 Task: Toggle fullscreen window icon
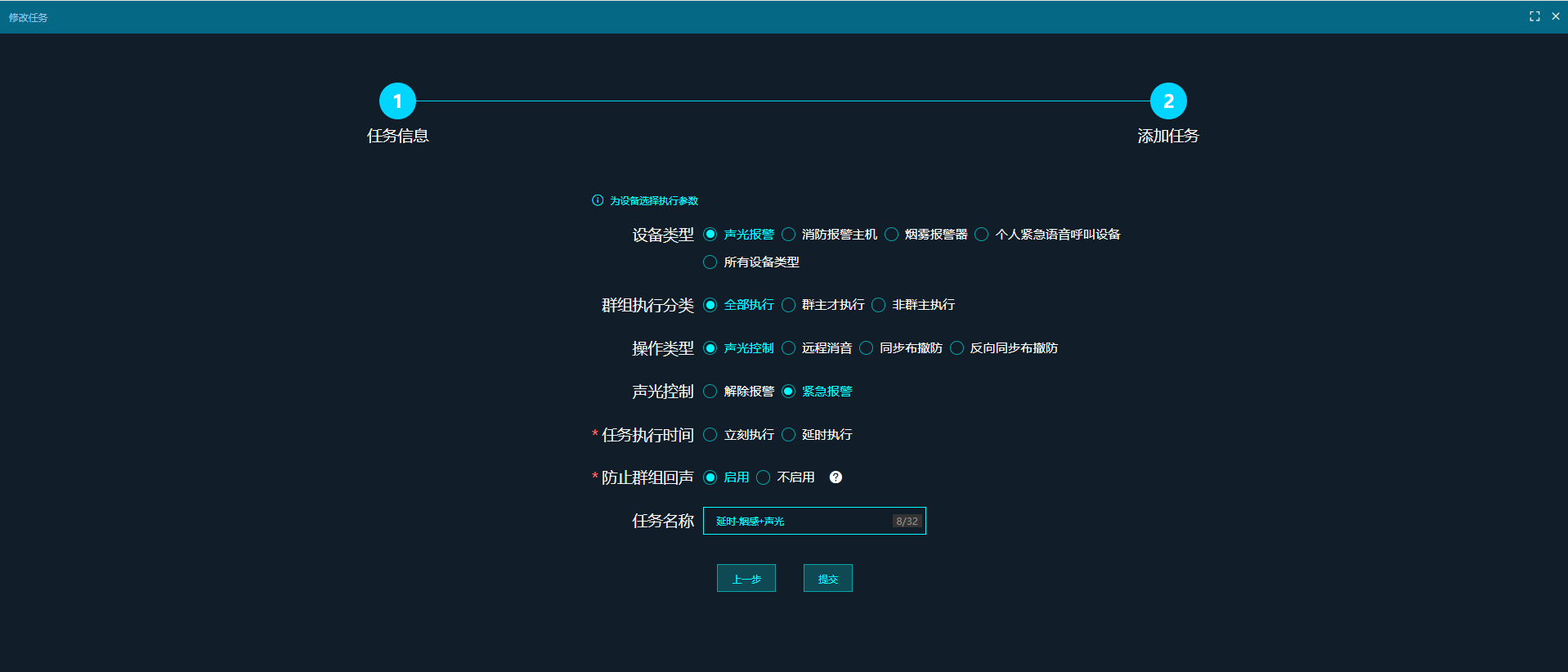(1534, 16)
